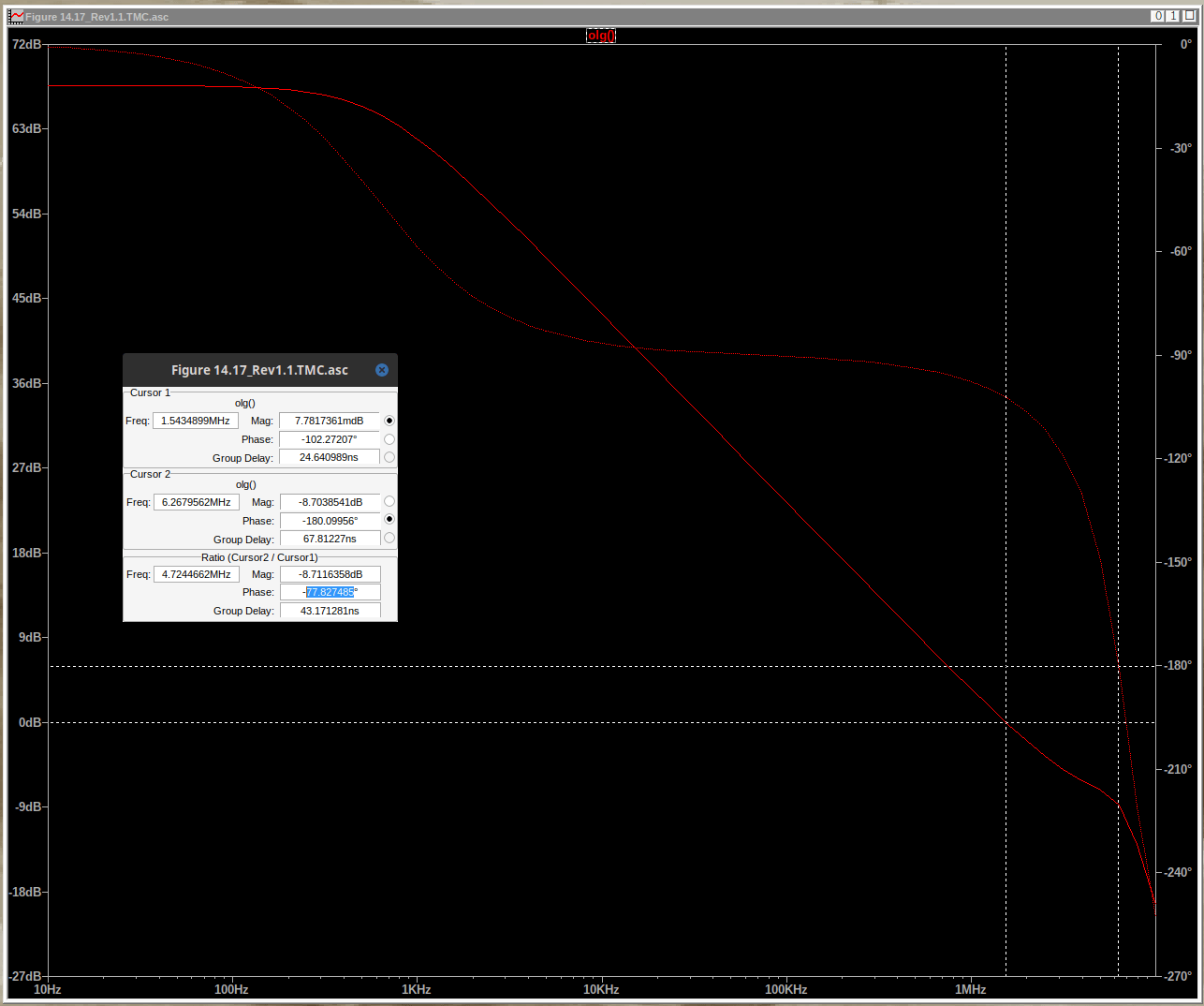Click the 100KHz frequency axis label
Image resolution: width=1204 pixels, height=1006 pixels.
pyautogui.click(x=786, y=990)
